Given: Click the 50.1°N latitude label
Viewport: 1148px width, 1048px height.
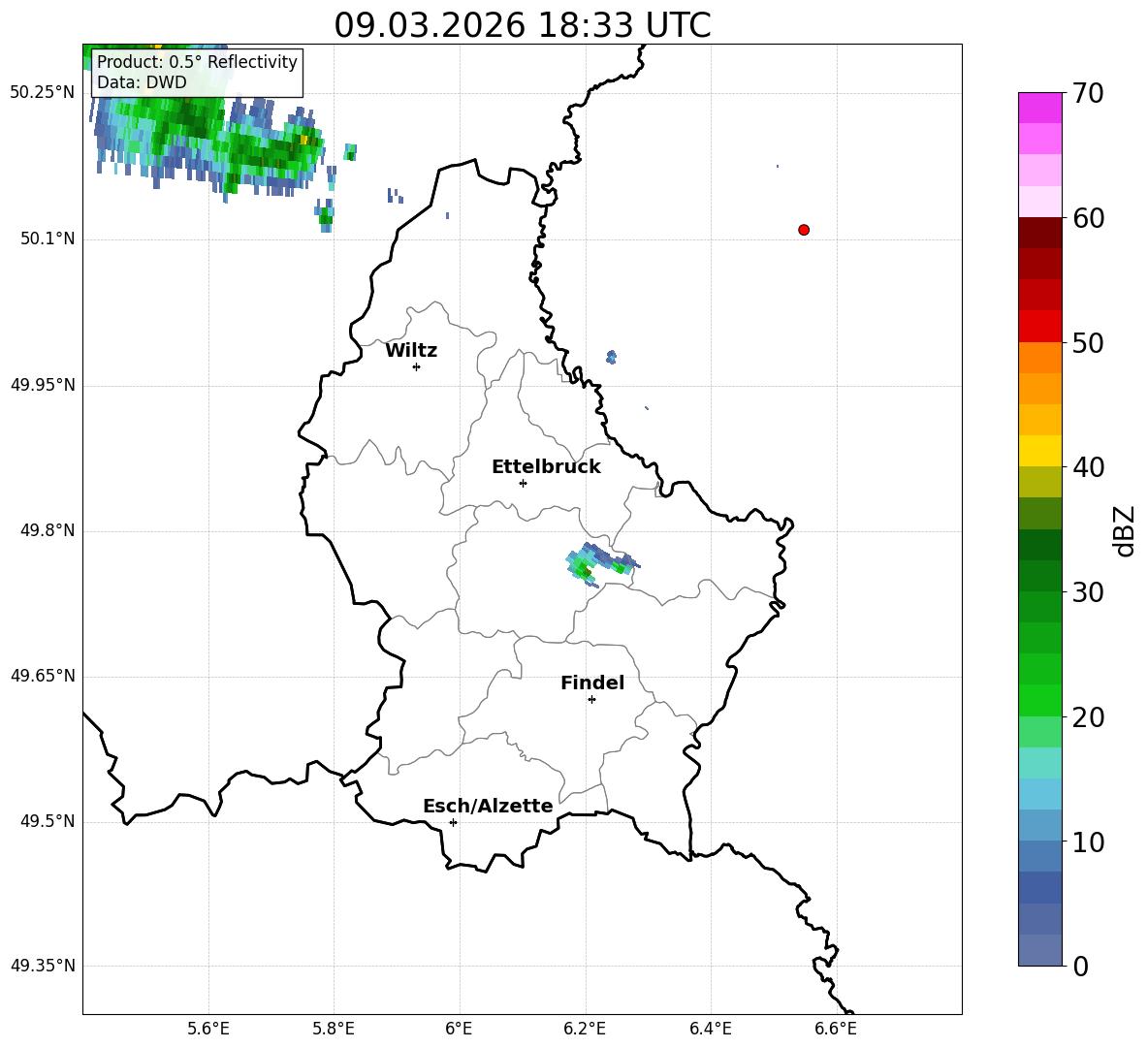Looking at the screenshot, I should point(48,238).
